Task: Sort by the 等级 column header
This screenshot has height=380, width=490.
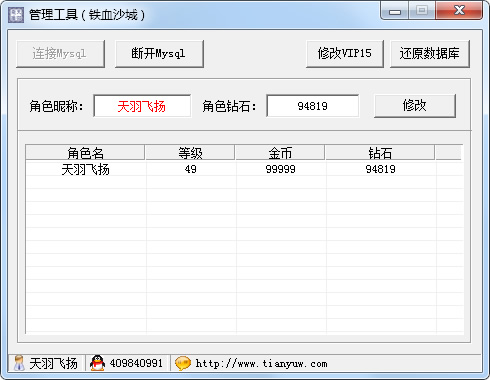Action: [x=190, y=153]
